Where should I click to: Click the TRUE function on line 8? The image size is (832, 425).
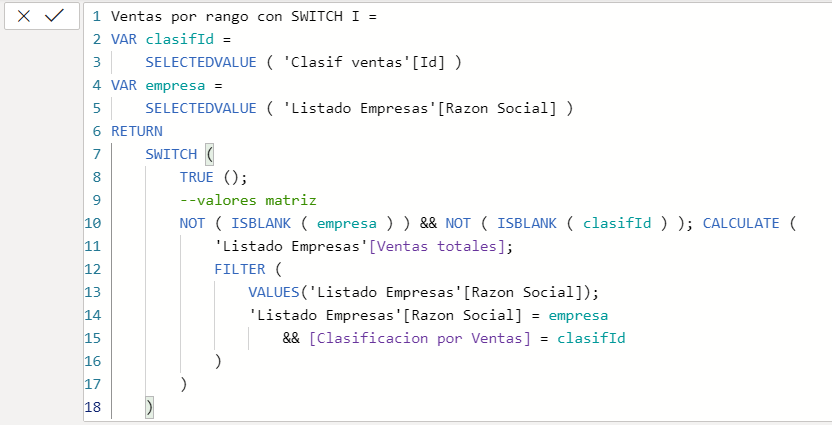point(196,177)
